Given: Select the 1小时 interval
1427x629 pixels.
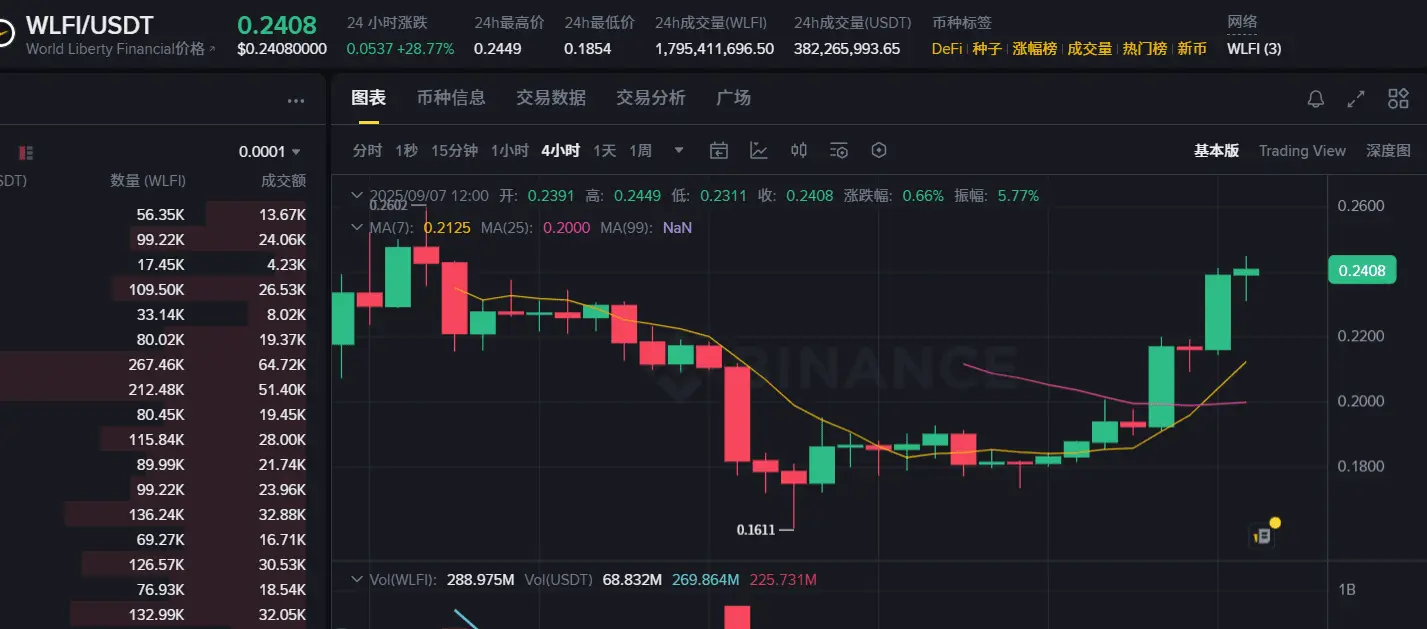Looking at the screenshot, I should 509,151.
